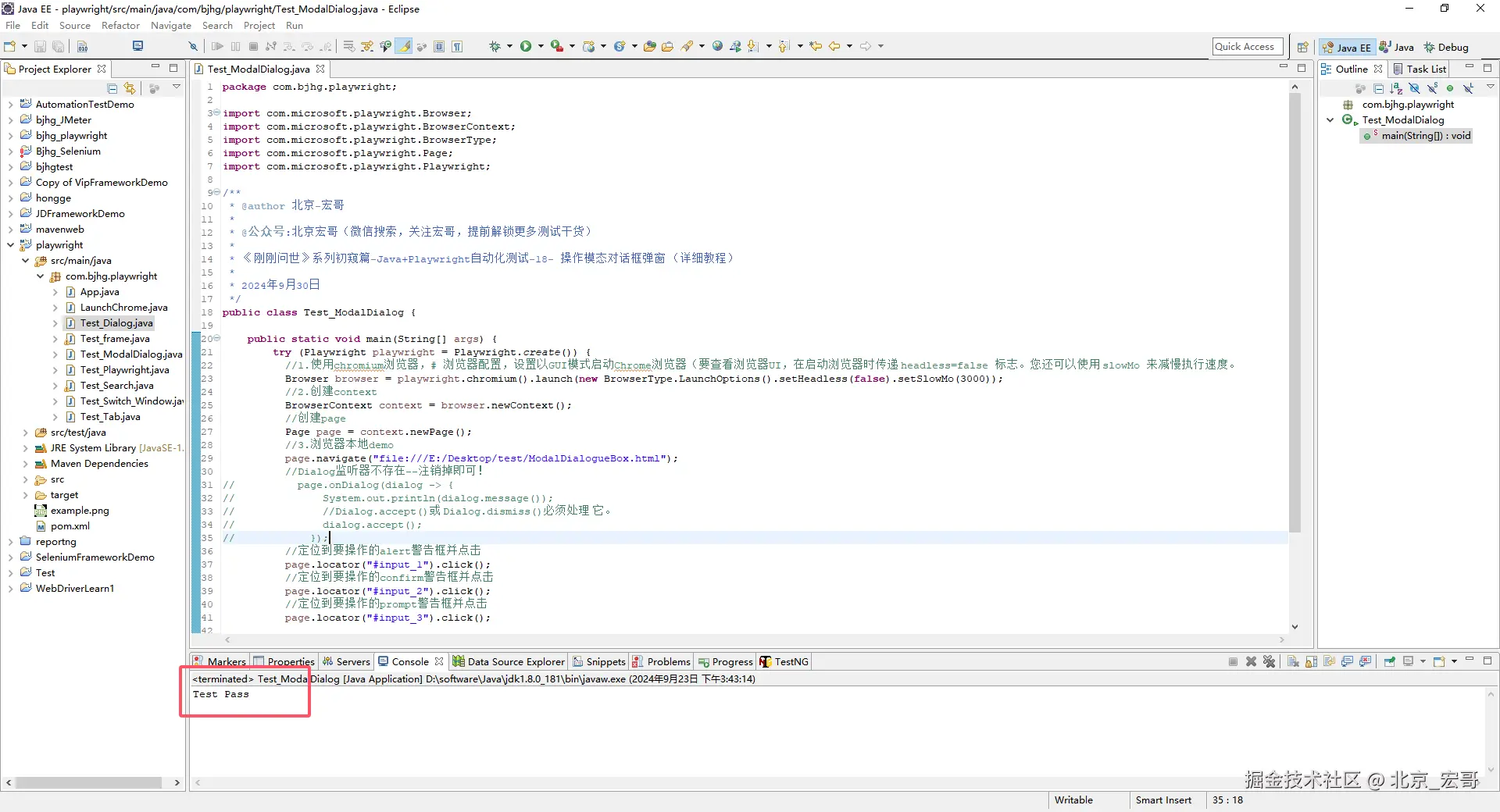The image size is (1500, 812).
Task: Fold the main method at line 20
Action: pyautogui.click(x=217, y=339)
